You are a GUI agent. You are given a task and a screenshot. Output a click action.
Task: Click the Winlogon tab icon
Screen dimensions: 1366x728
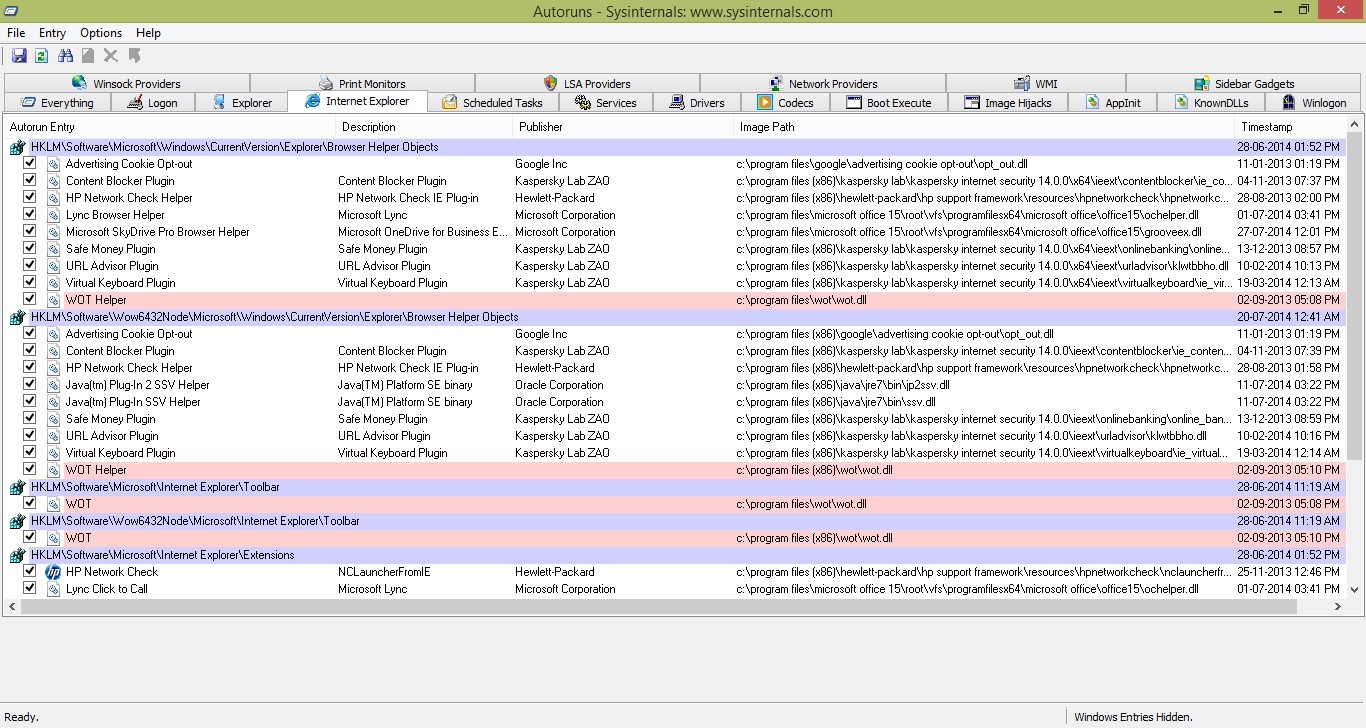(x=1289, y=102)
